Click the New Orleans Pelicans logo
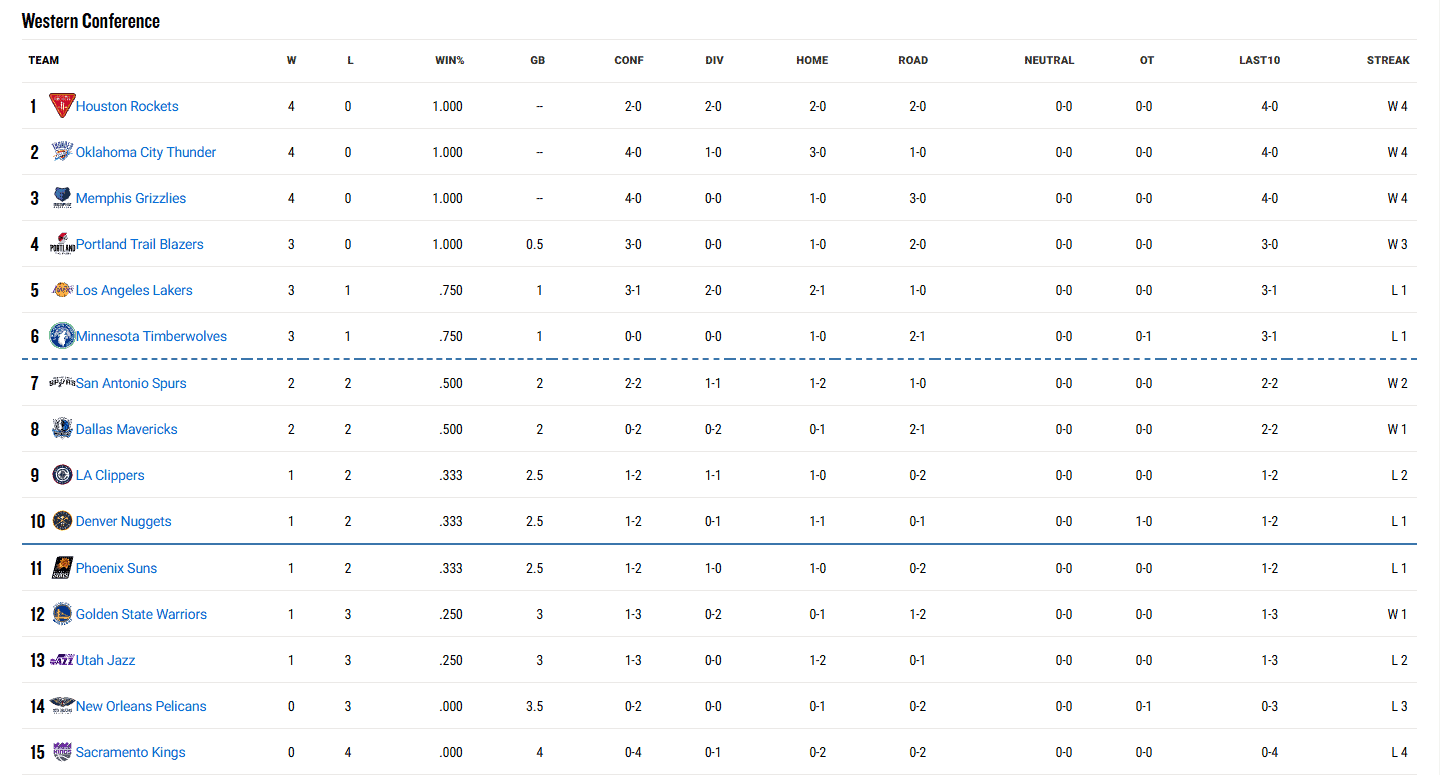The height and width of the screenshot is (775, 1440). pyautogui.click(x=62, y=706)
